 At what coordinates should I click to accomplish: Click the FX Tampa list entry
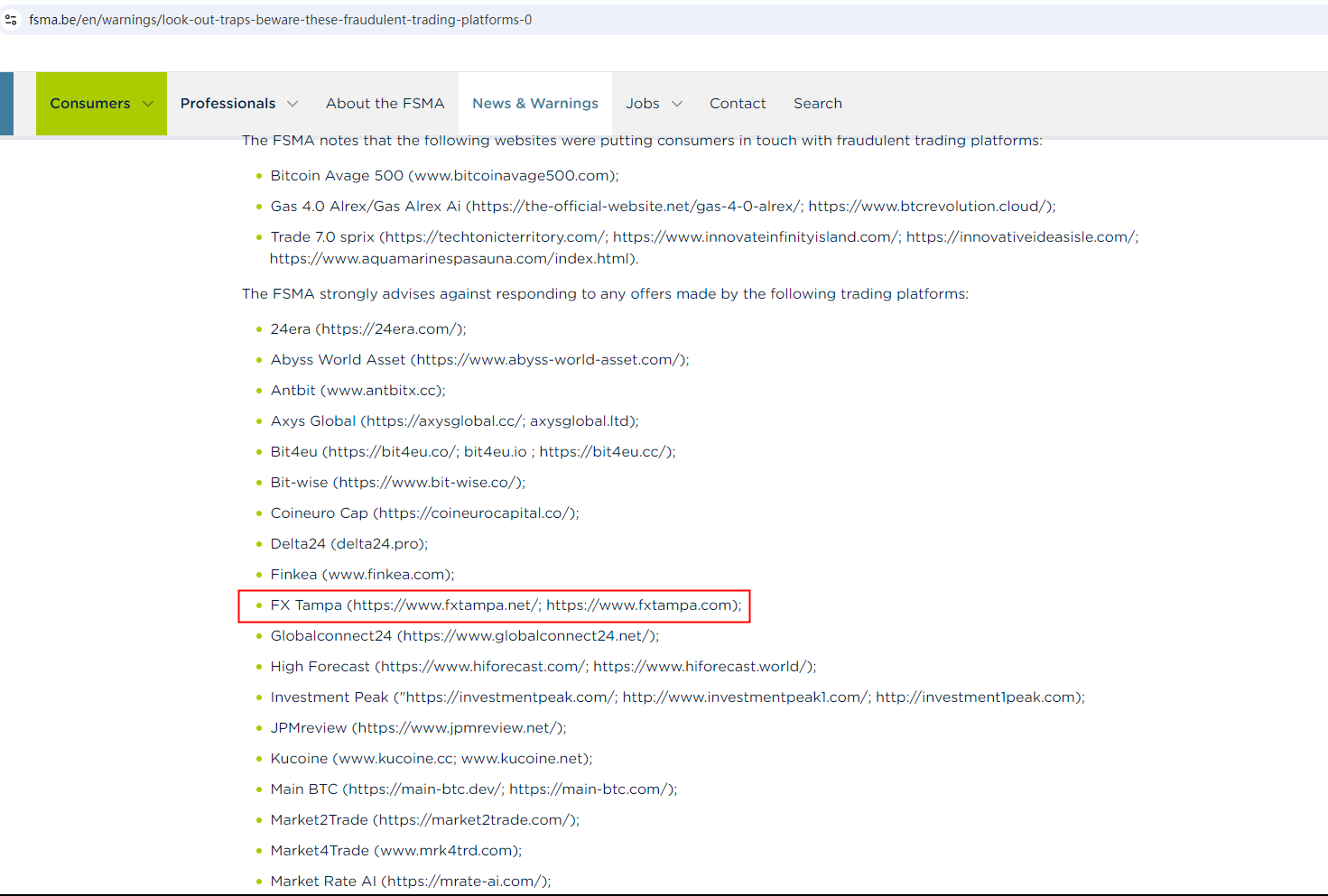point(506,605)
